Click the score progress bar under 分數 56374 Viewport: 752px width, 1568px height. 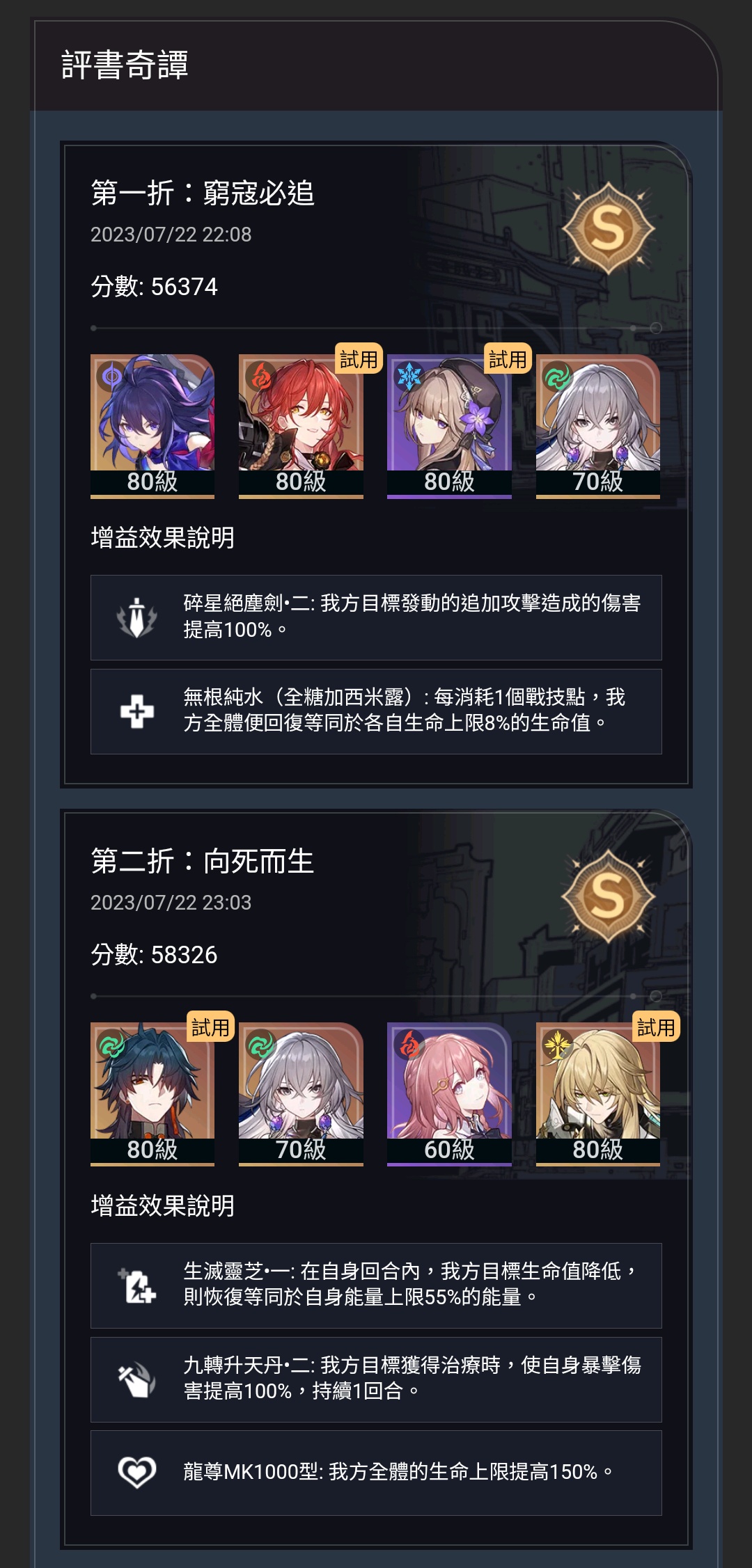(376, 328)
